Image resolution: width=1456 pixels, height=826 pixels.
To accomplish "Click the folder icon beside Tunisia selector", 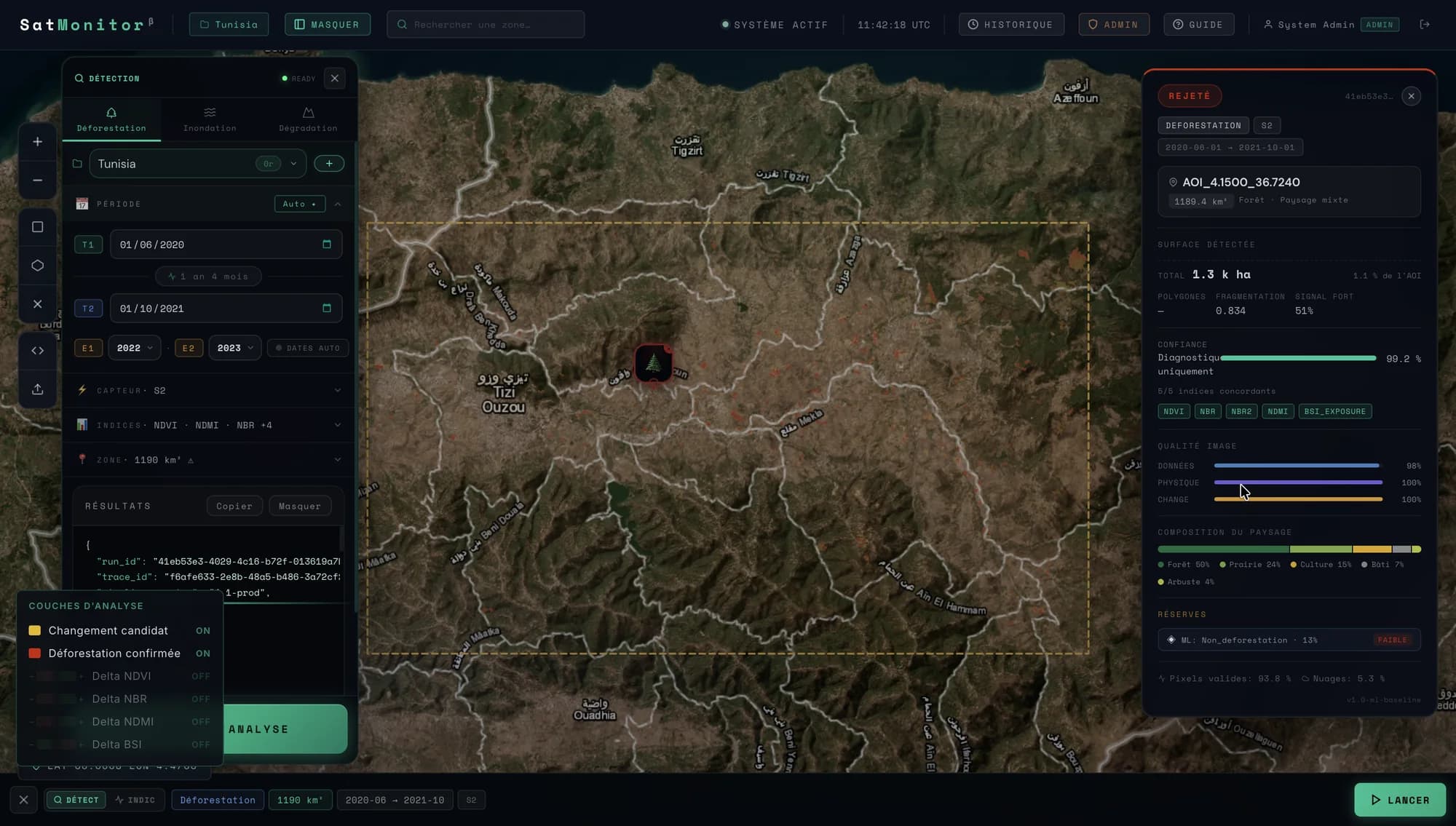I will (x=78, y=164).
